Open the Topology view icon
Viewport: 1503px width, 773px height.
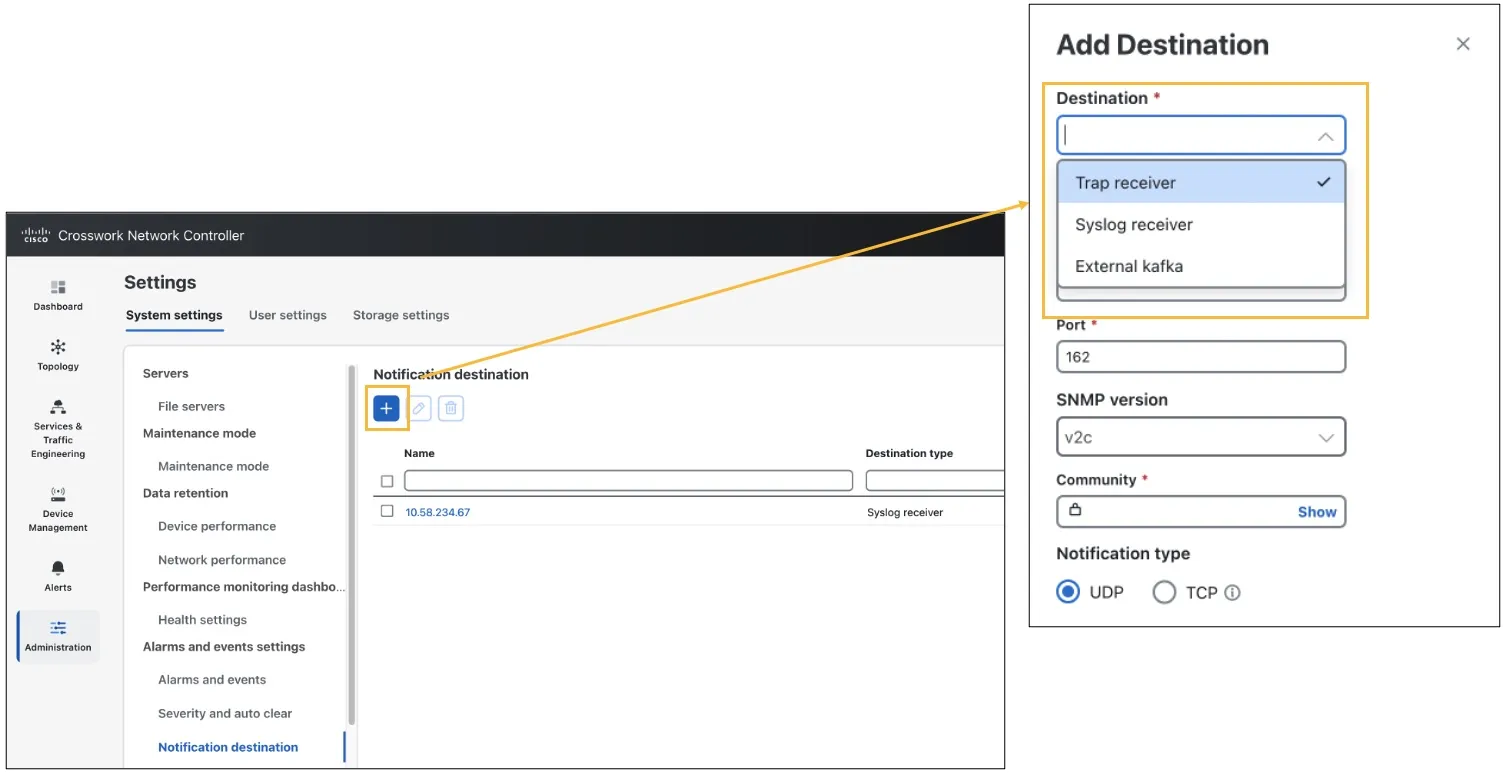click(58, 347)
